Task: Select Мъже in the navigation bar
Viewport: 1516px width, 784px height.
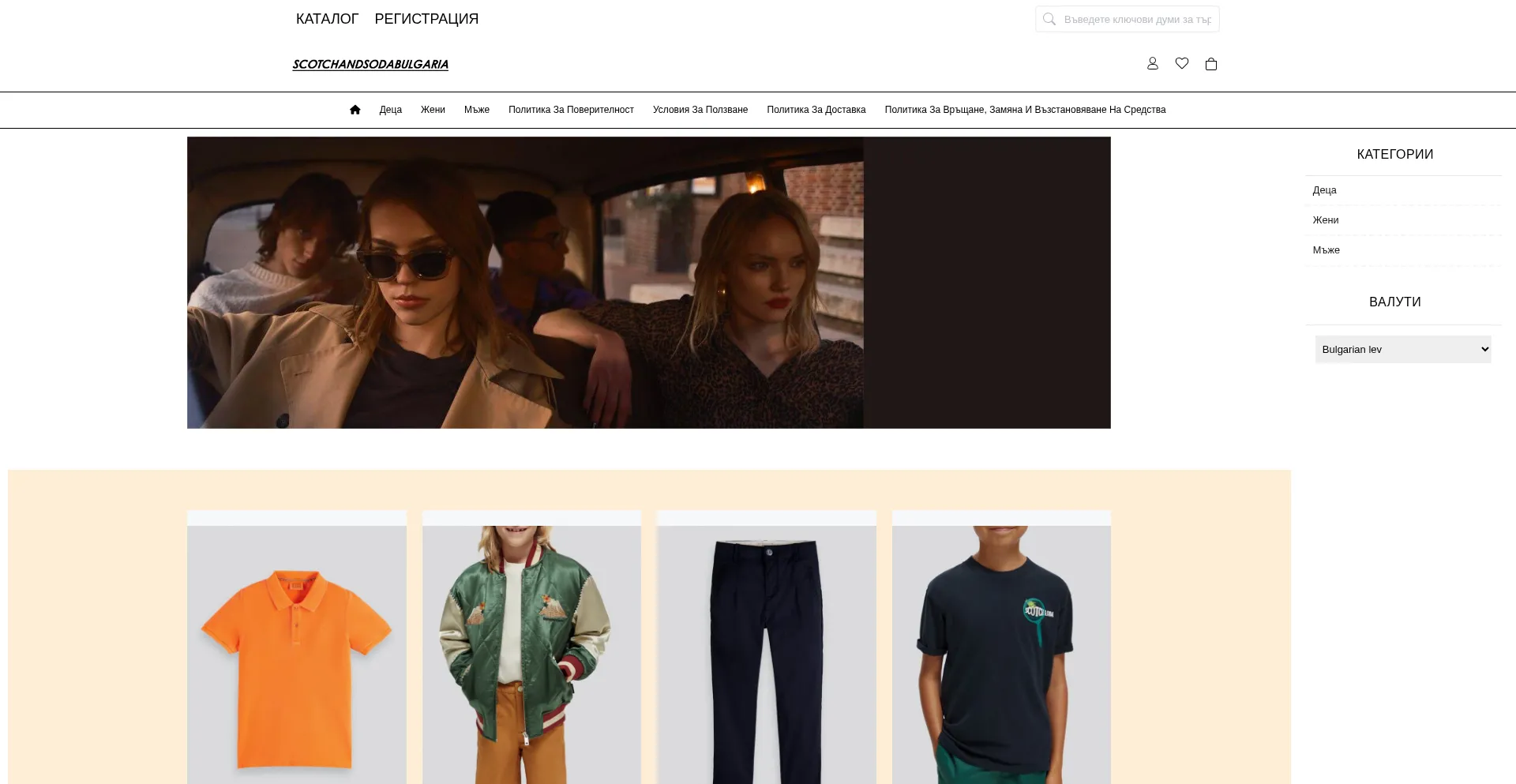Action: [476, 110]
